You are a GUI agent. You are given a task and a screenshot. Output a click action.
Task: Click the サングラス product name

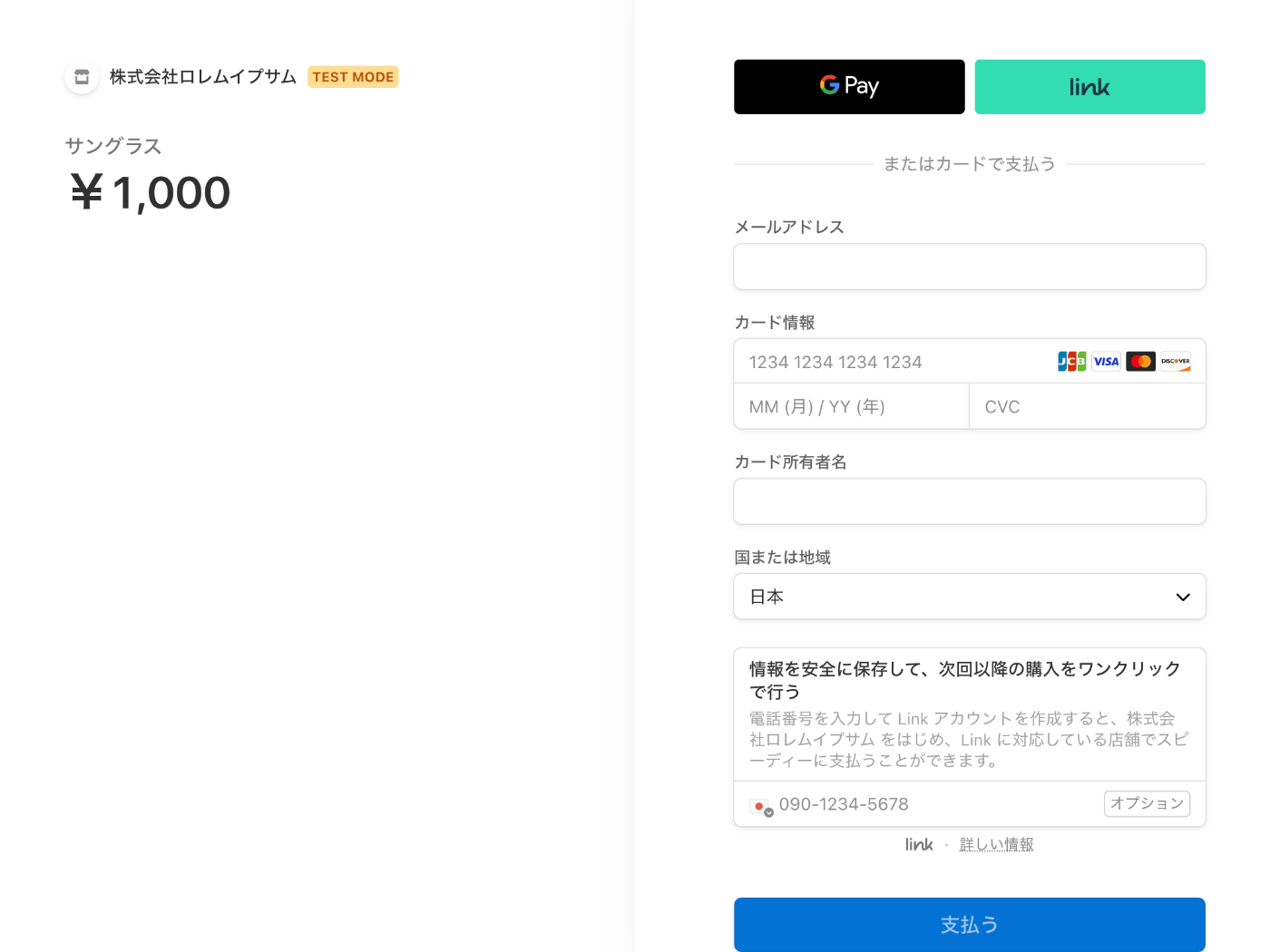(x=113, y=146)
